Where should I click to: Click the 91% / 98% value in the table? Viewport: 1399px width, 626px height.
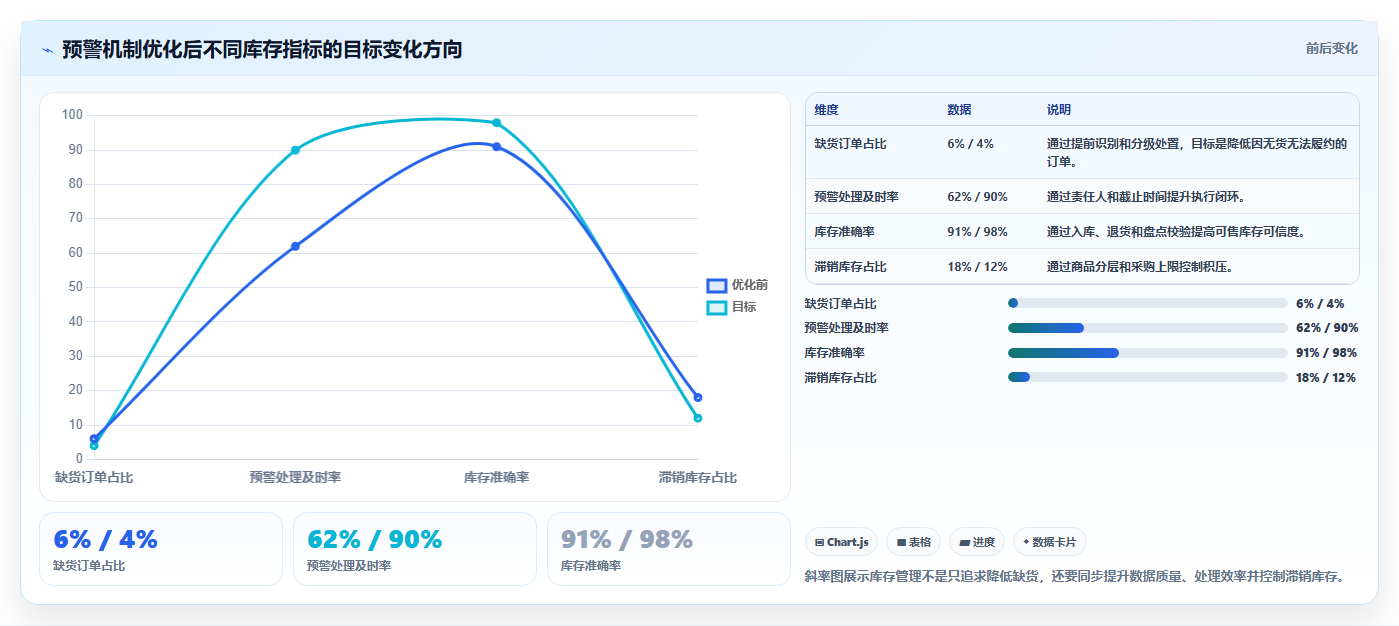pyautogui.click(x=977, y=232)
